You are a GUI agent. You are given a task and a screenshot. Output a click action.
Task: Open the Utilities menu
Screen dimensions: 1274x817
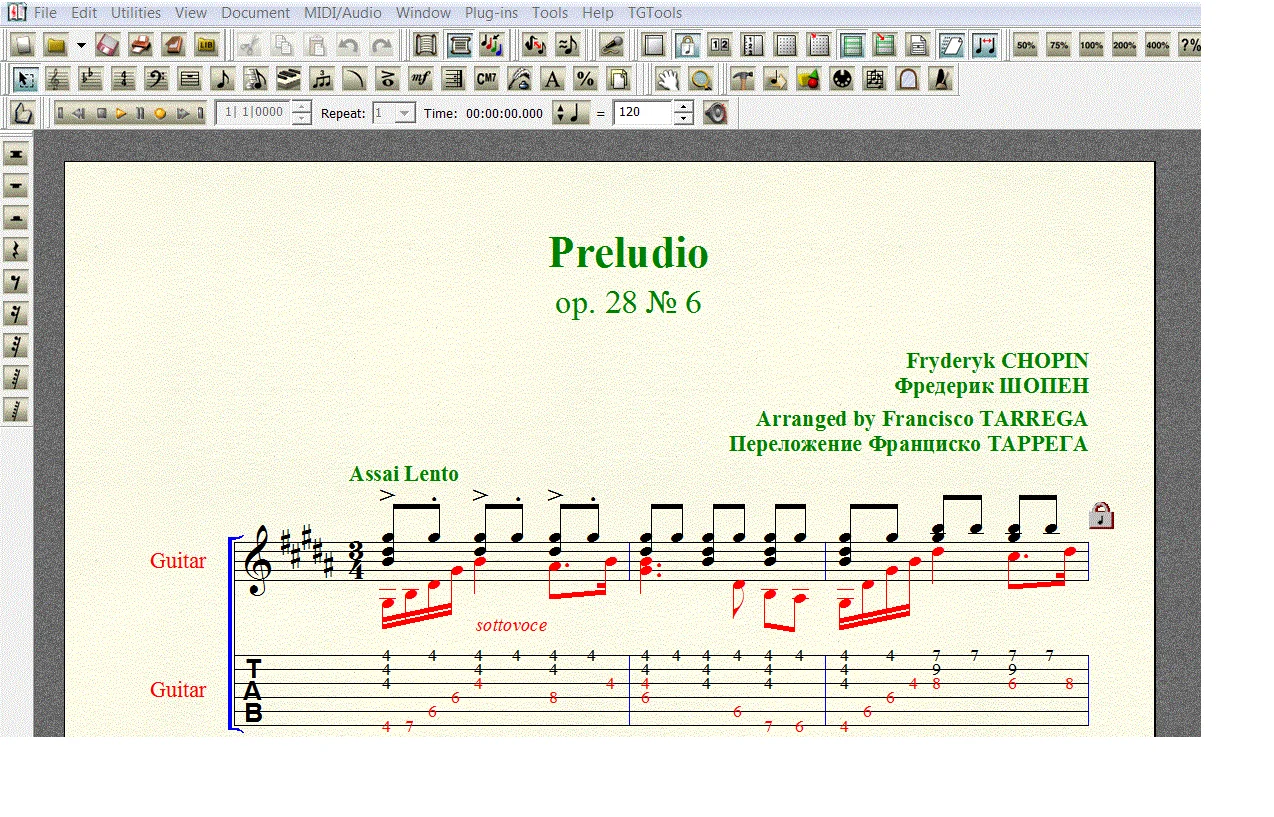tap(136, 13)
